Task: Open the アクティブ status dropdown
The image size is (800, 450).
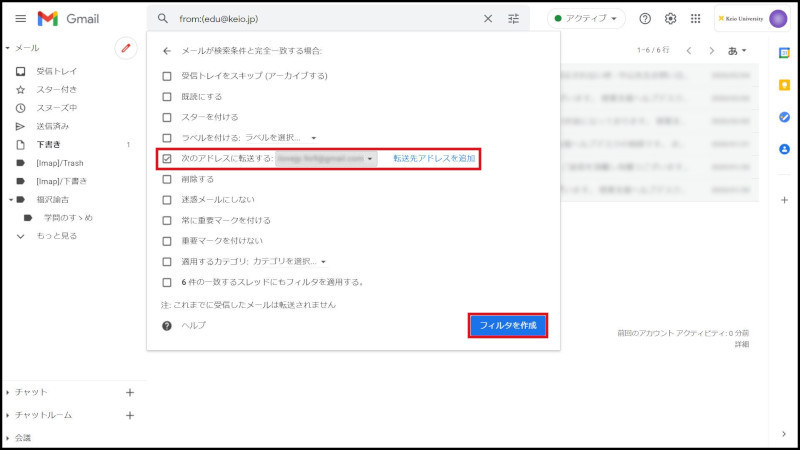Action: pos(586,19)
